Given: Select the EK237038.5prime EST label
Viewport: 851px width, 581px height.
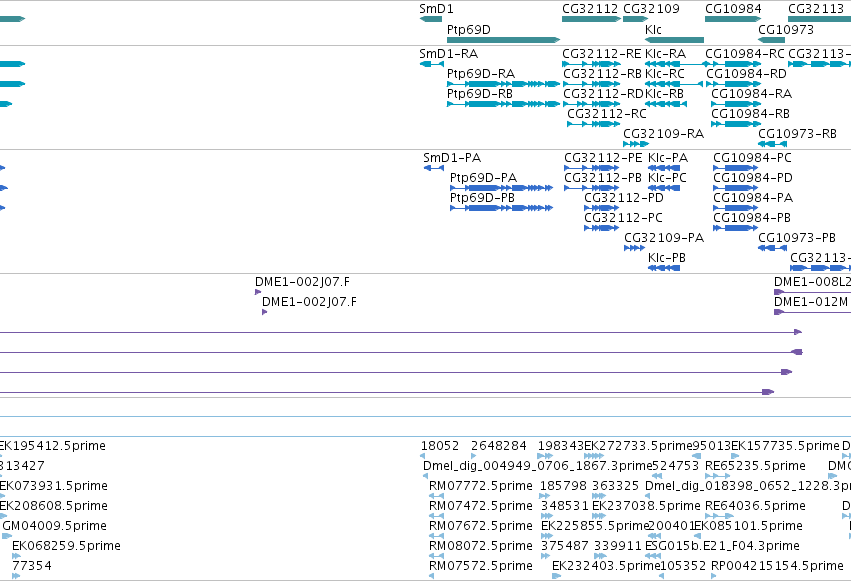Looking at the screenshot, I should pos(646,506).
